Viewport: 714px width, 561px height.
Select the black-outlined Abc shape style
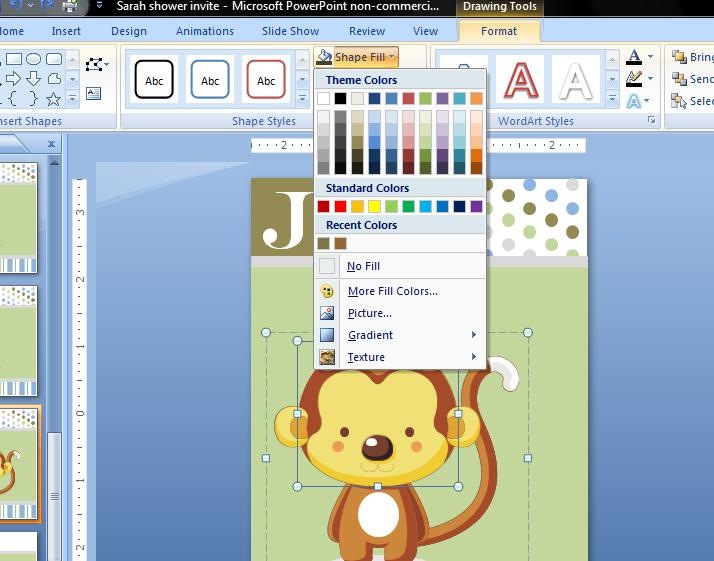coord(154,80)
